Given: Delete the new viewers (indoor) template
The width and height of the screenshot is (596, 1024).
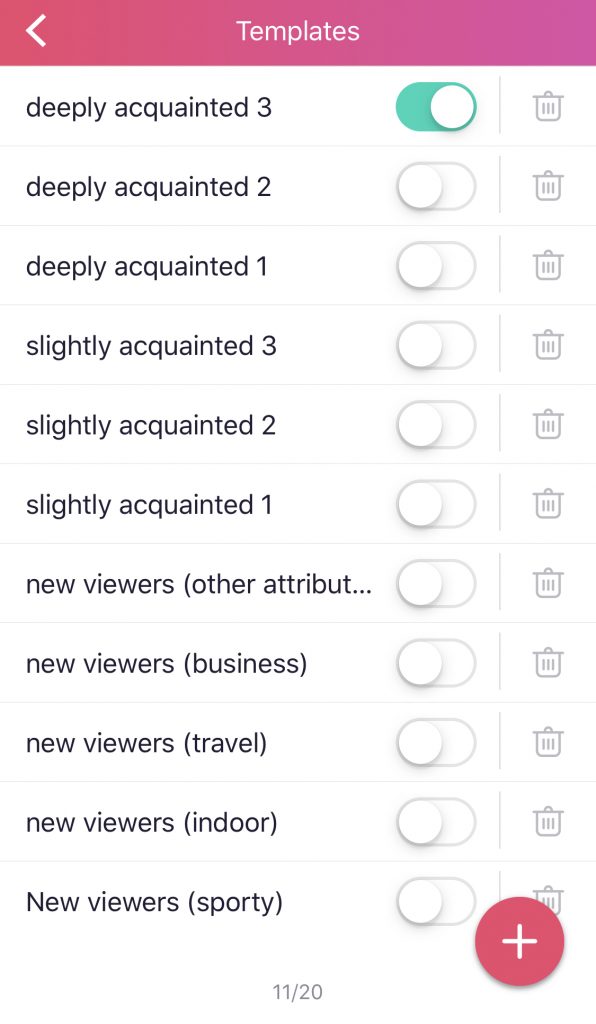Looking at the screenshot, I should 548,822.
